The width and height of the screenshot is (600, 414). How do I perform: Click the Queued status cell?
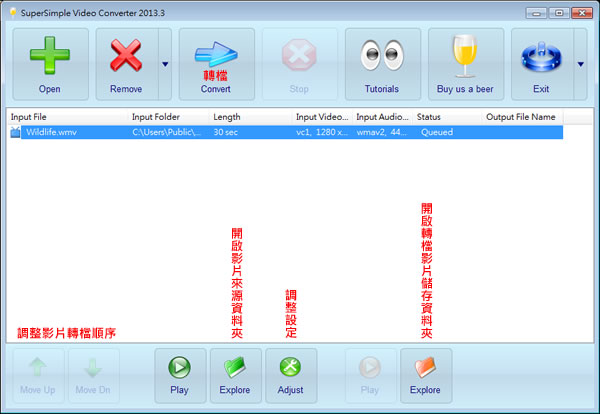click(x=437, y=132)
